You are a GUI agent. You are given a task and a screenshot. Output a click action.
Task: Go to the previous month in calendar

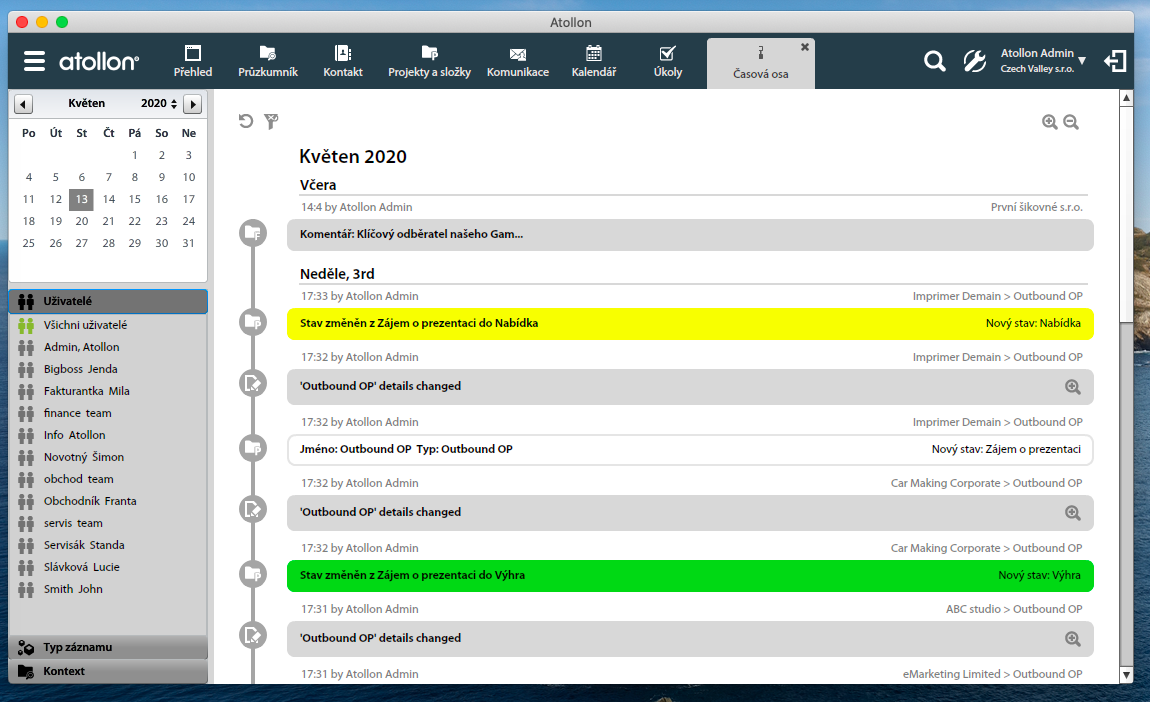[x=23, y=104]
